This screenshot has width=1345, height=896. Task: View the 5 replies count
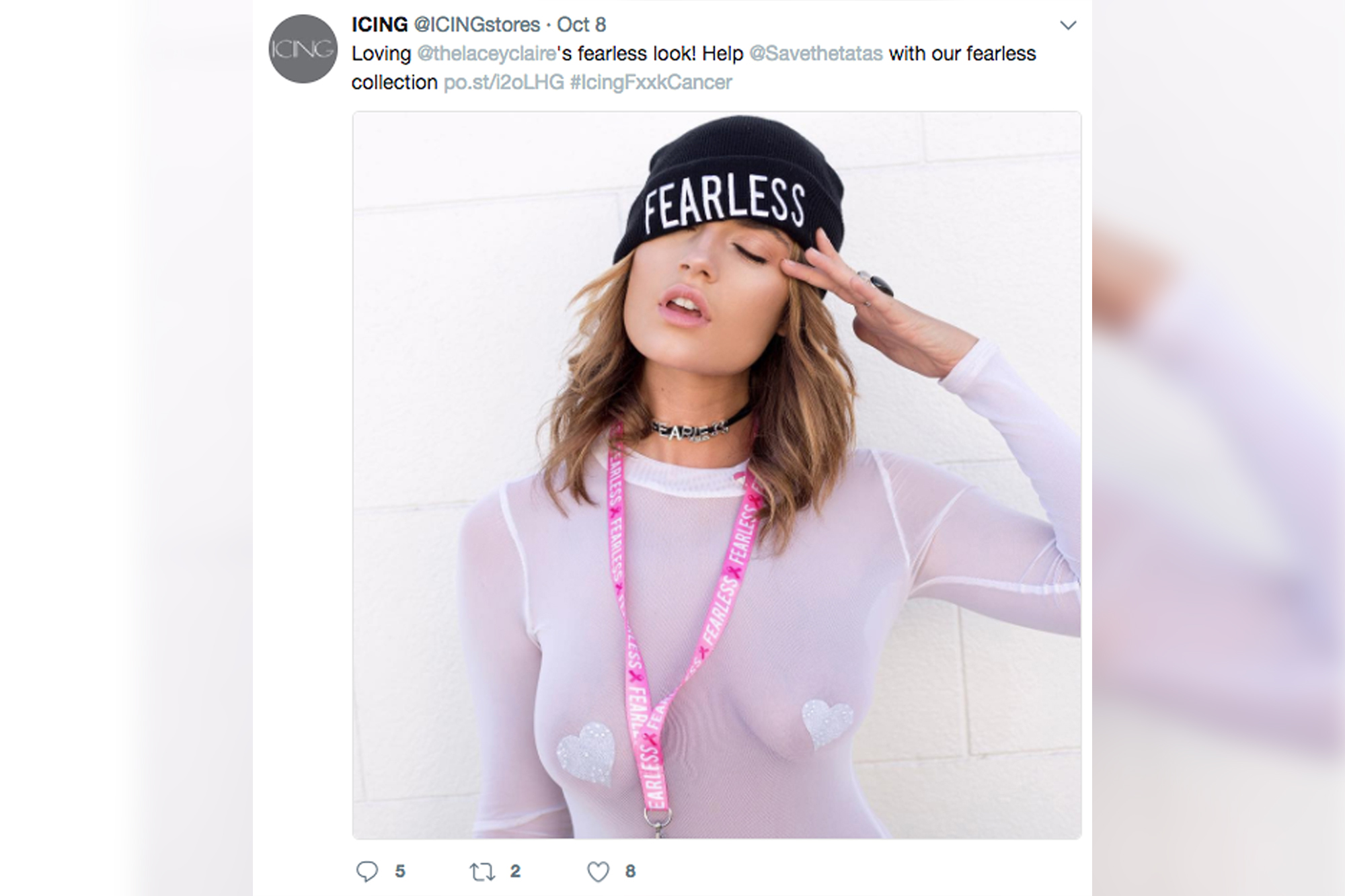pyautogui.click(x=400, y=872)
